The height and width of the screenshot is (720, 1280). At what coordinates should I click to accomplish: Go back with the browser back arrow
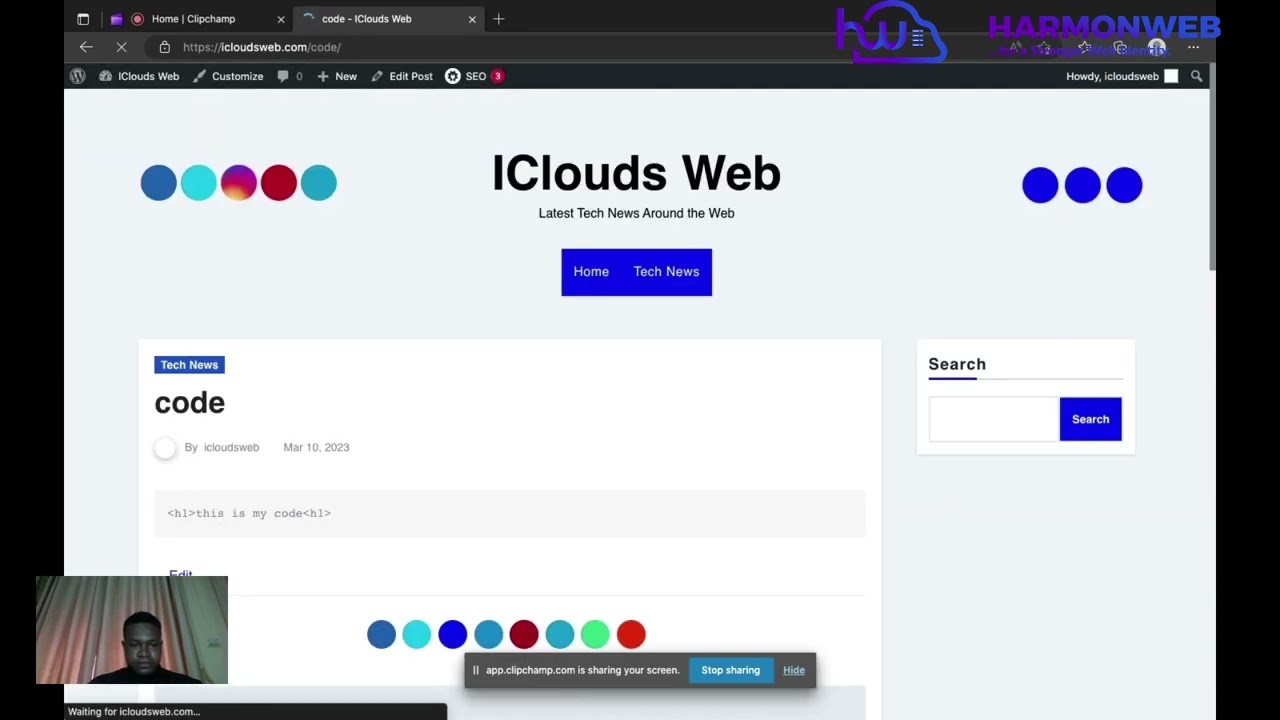point(86,47)
